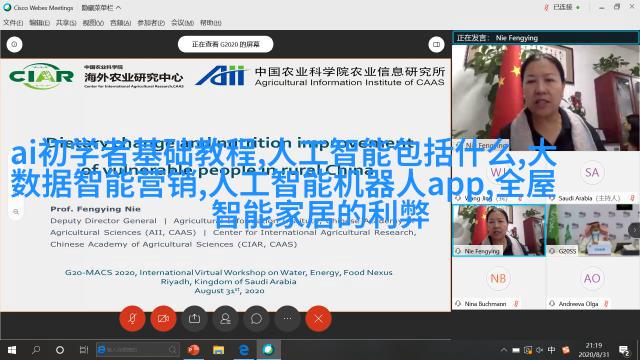
Task: Leave meeting with the red X button
Action: click(x=318, y=319)
